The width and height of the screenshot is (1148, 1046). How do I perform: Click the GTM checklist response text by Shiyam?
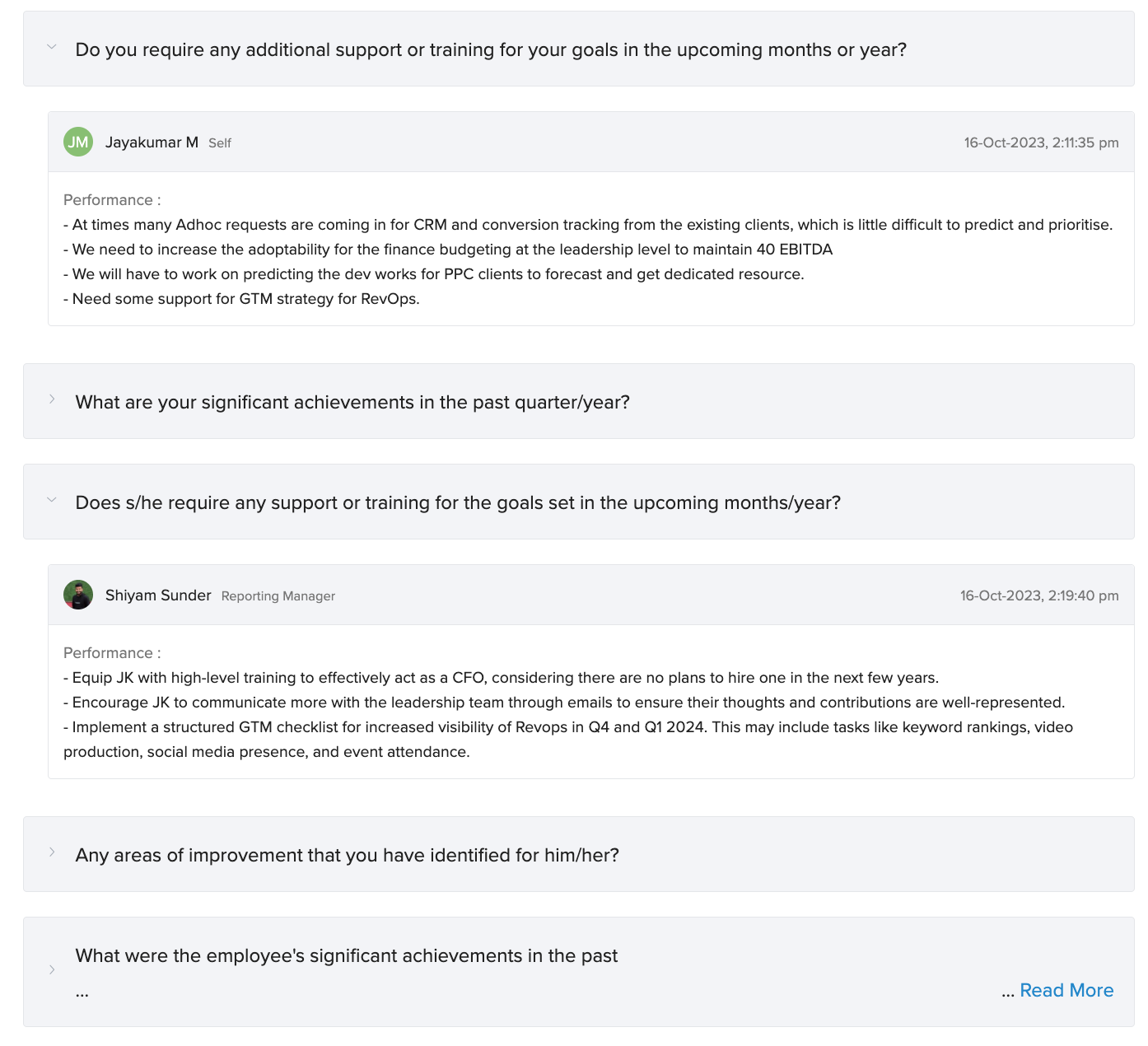pos(568,740)
